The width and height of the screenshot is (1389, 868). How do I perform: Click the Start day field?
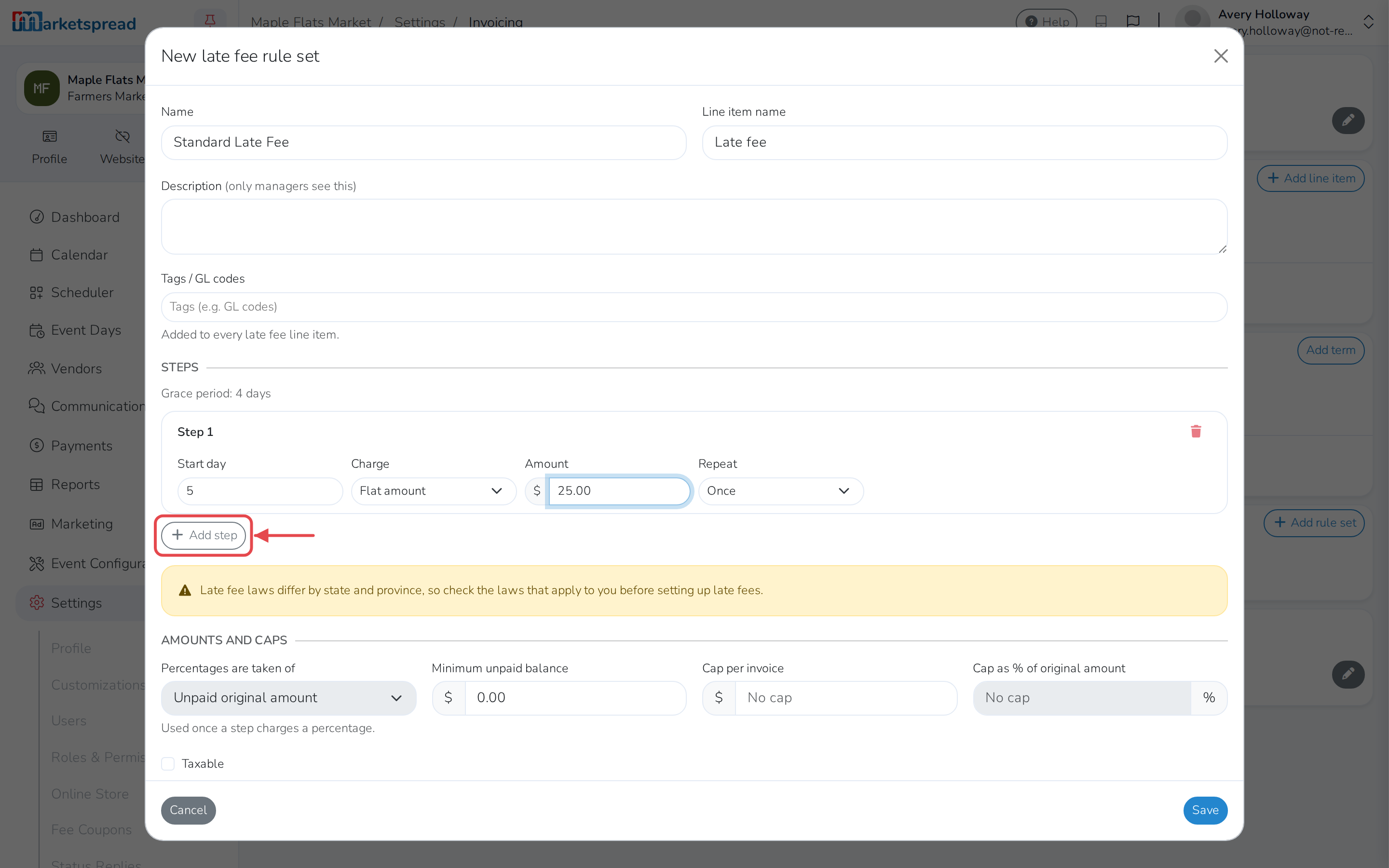pyautogui.click(x=260, y=491)
